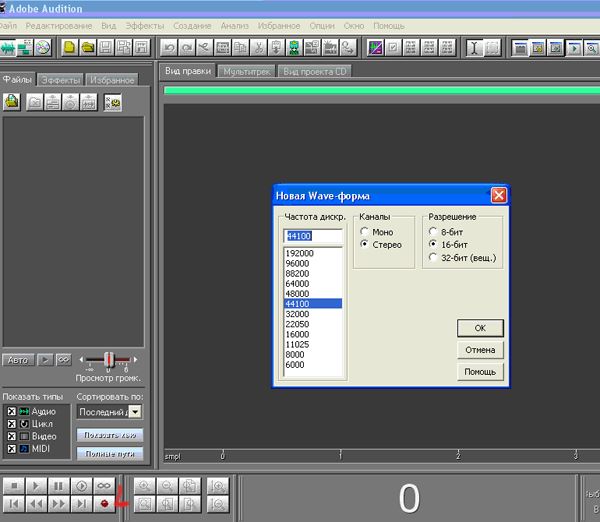Image resolution: width=600 pixels, height=522 pixels.
Task: Click the Multitrack view toolbar icon
Action: [x=25, y=48]
